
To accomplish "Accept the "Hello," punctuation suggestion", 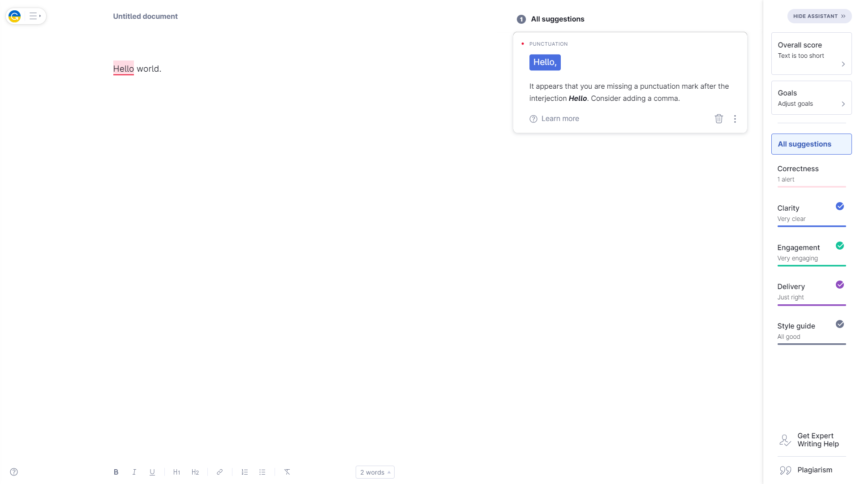I will [545, 63].
